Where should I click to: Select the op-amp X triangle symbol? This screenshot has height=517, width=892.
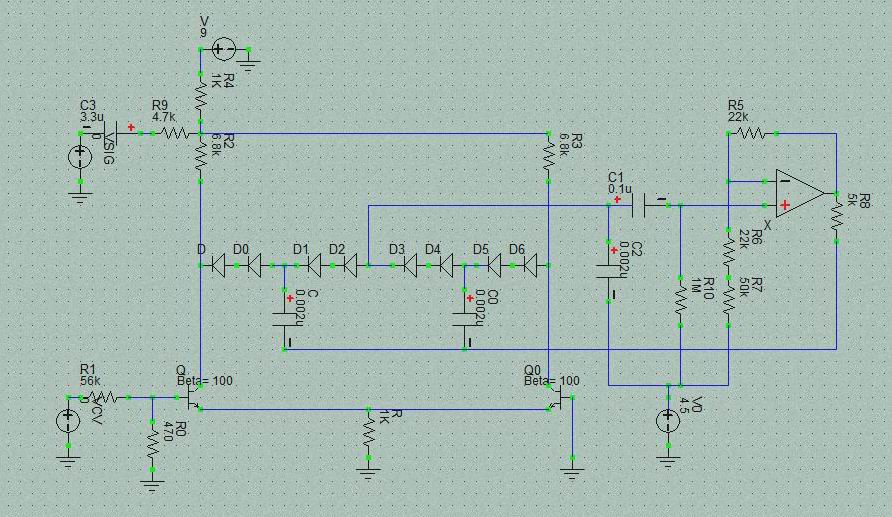click(x=798, y=193)
